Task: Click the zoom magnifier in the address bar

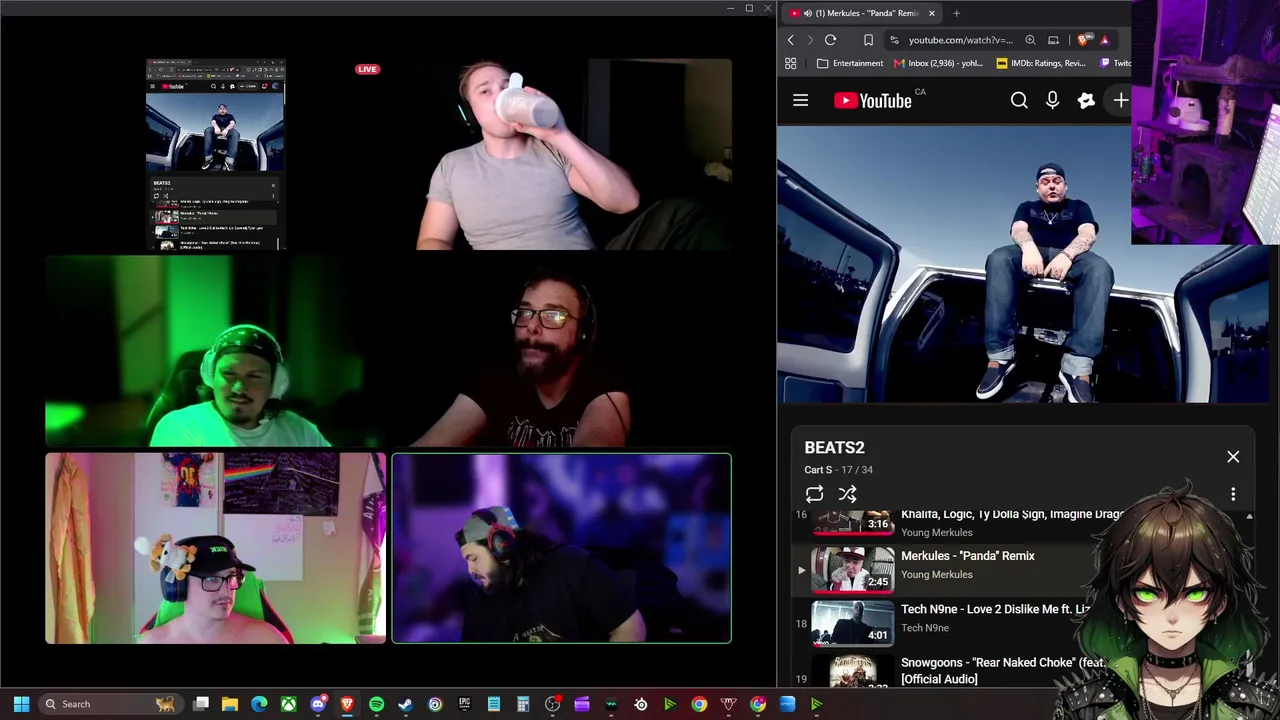Action: coord(1030,40)
